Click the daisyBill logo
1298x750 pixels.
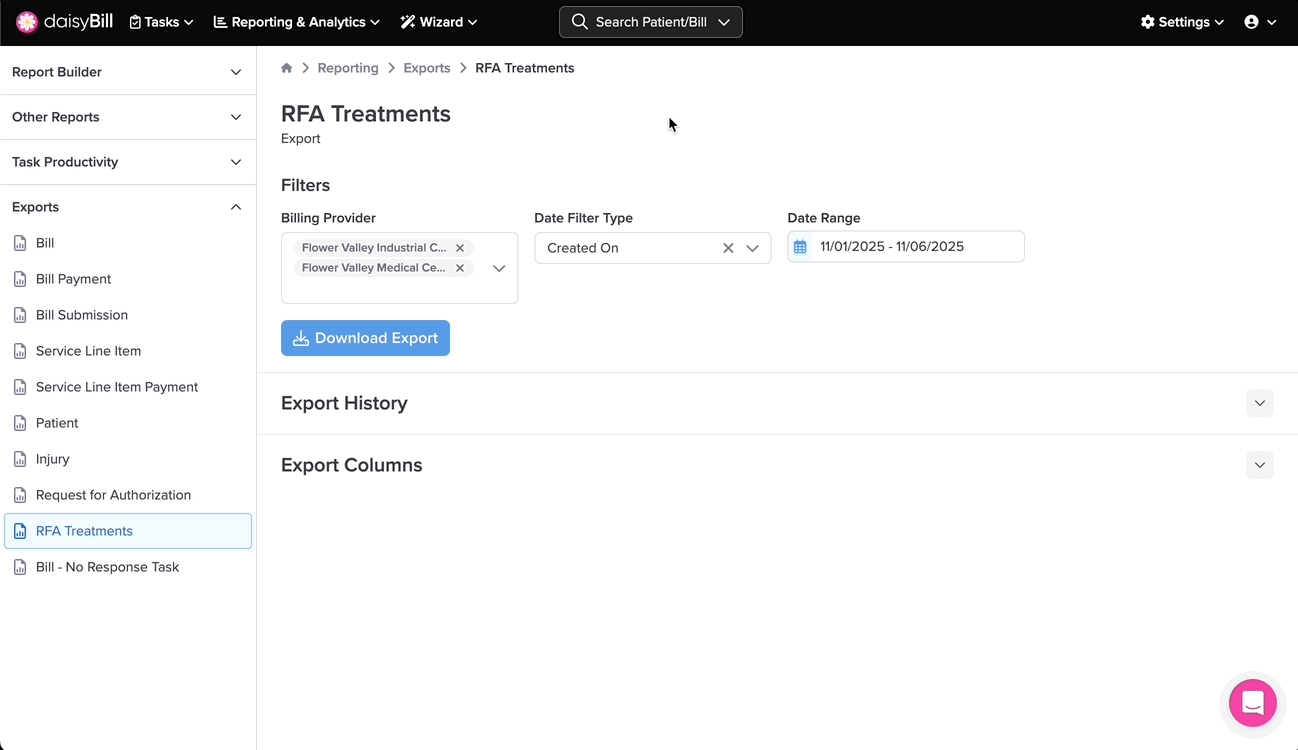tap(64, 22)
